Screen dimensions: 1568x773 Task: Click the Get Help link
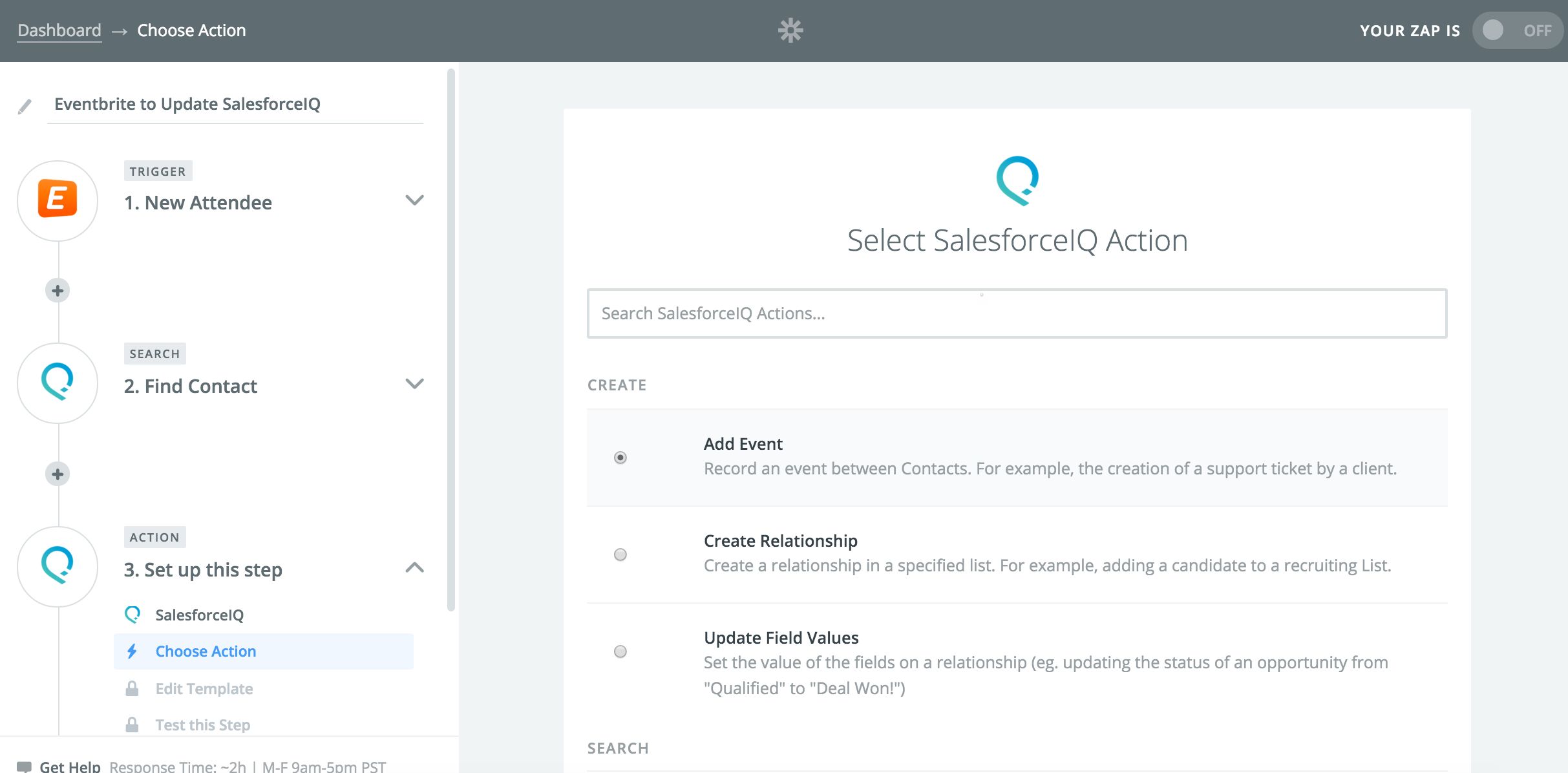[70, 767]
